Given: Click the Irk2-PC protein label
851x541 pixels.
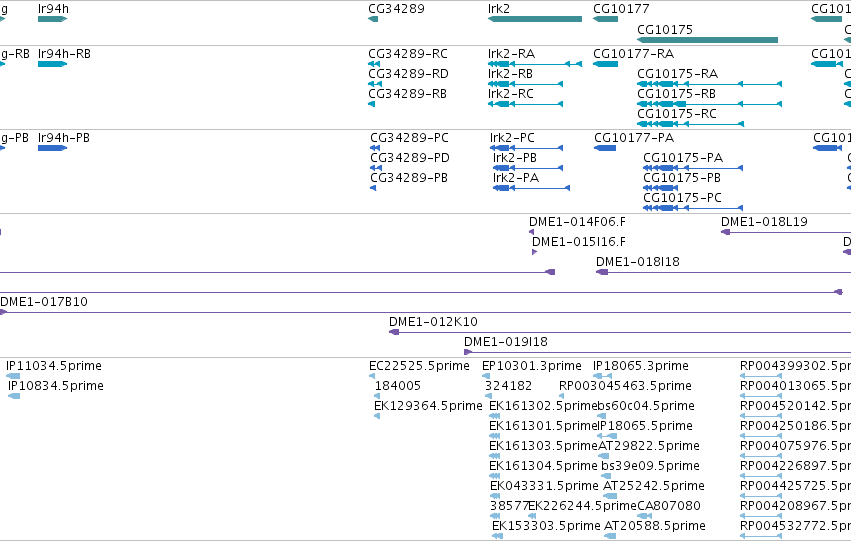Looking at the screenshot, I should tap(512, 138).
